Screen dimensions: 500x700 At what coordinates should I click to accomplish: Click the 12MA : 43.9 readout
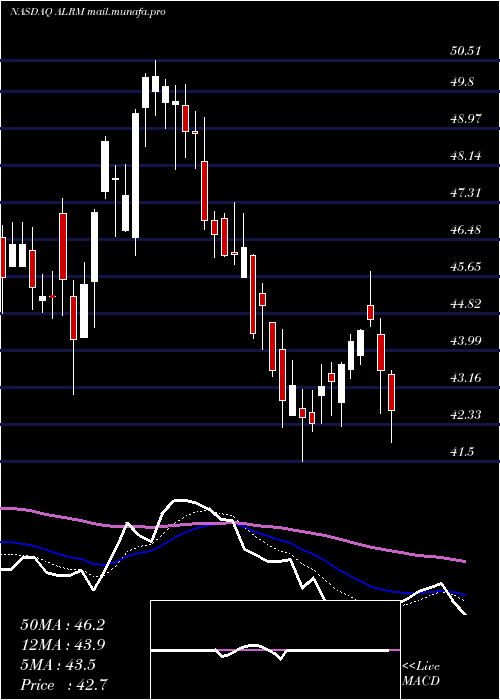click(62, 645)
